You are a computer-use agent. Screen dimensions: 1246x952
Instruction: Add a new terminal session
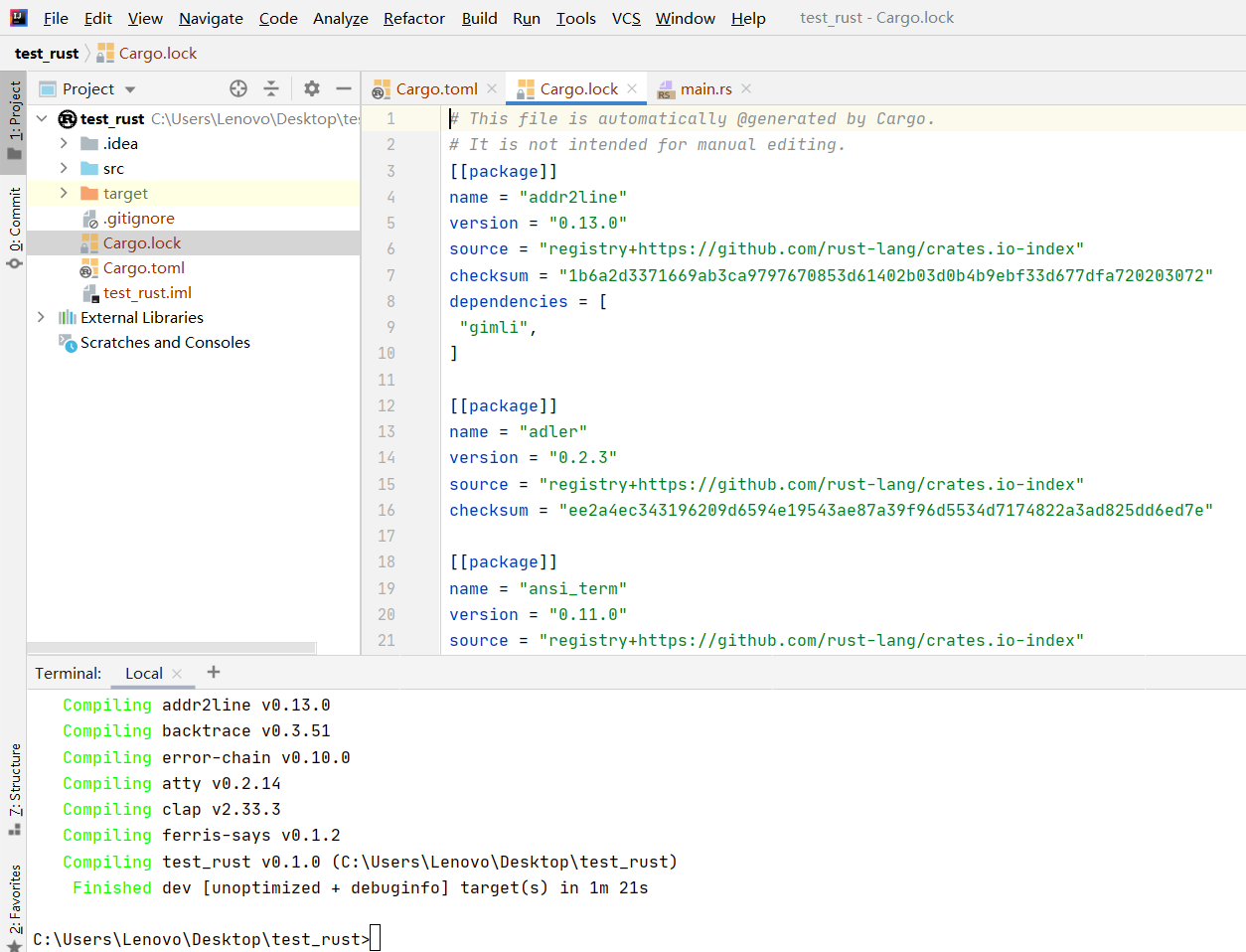pyautogui.click(x=214, y=672)
